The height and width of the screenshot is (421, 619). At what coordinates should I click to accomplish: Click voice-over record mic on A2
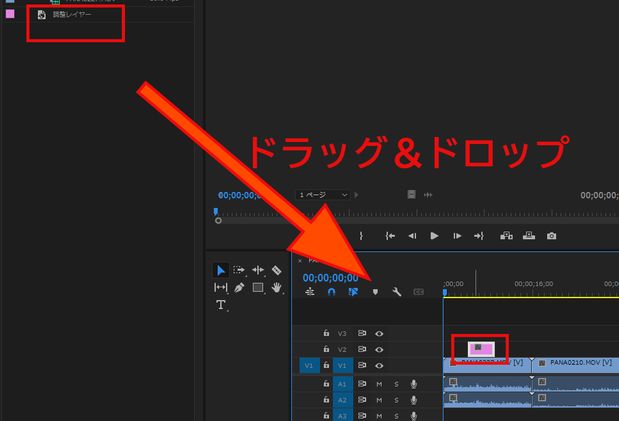pos(413,400)
